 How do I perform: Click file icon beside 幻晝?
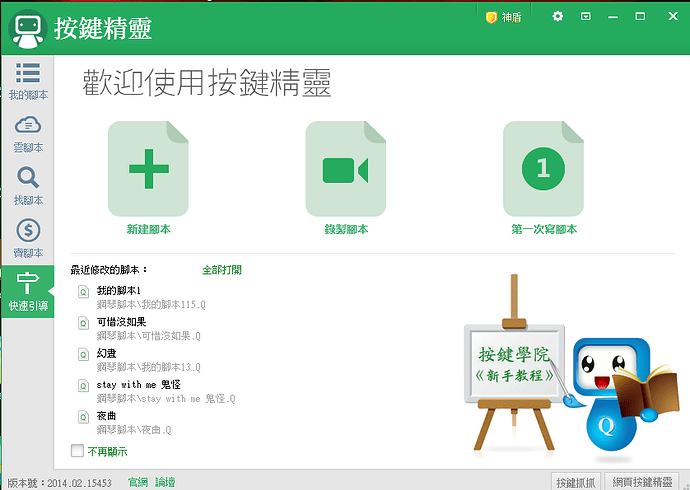pyautogui.click(x=83, y=354)
